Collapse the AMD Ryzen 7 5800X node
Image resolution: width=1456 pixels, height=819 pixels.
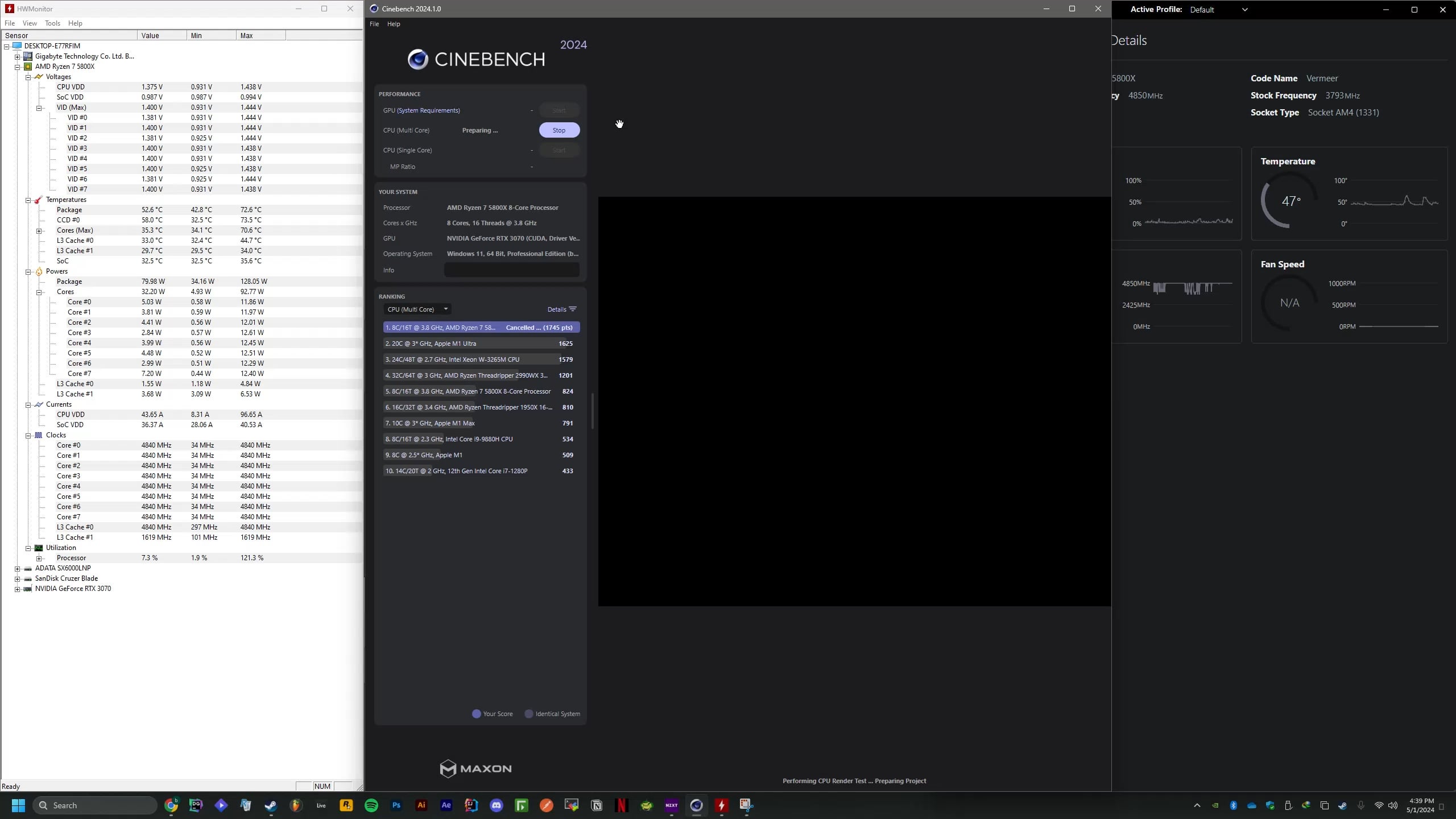(18, 67)
